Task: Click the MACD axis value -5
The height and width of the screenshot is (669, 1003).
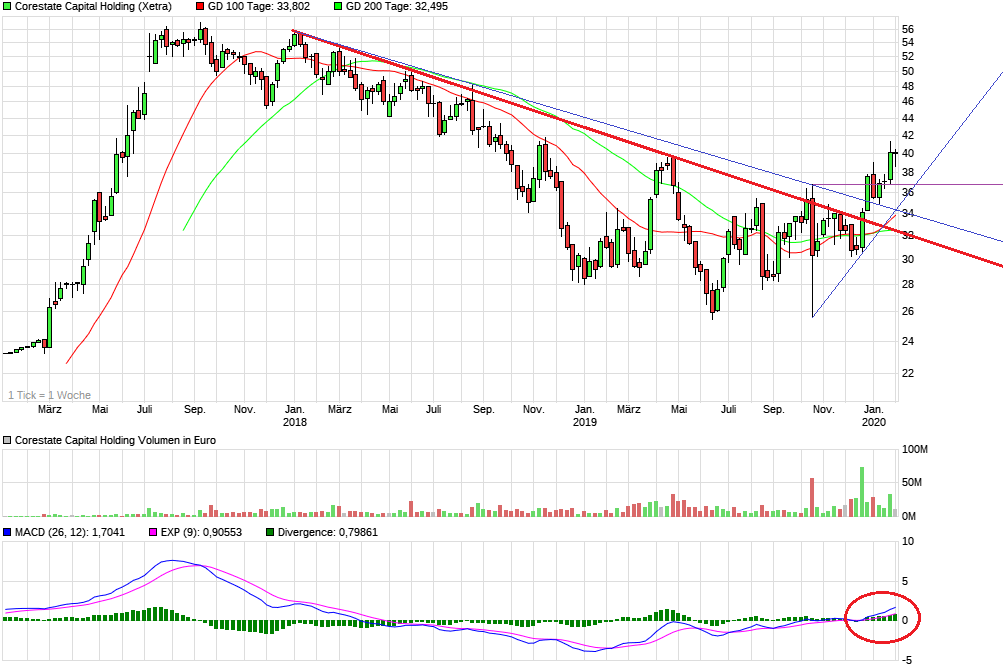Action: 908,661
